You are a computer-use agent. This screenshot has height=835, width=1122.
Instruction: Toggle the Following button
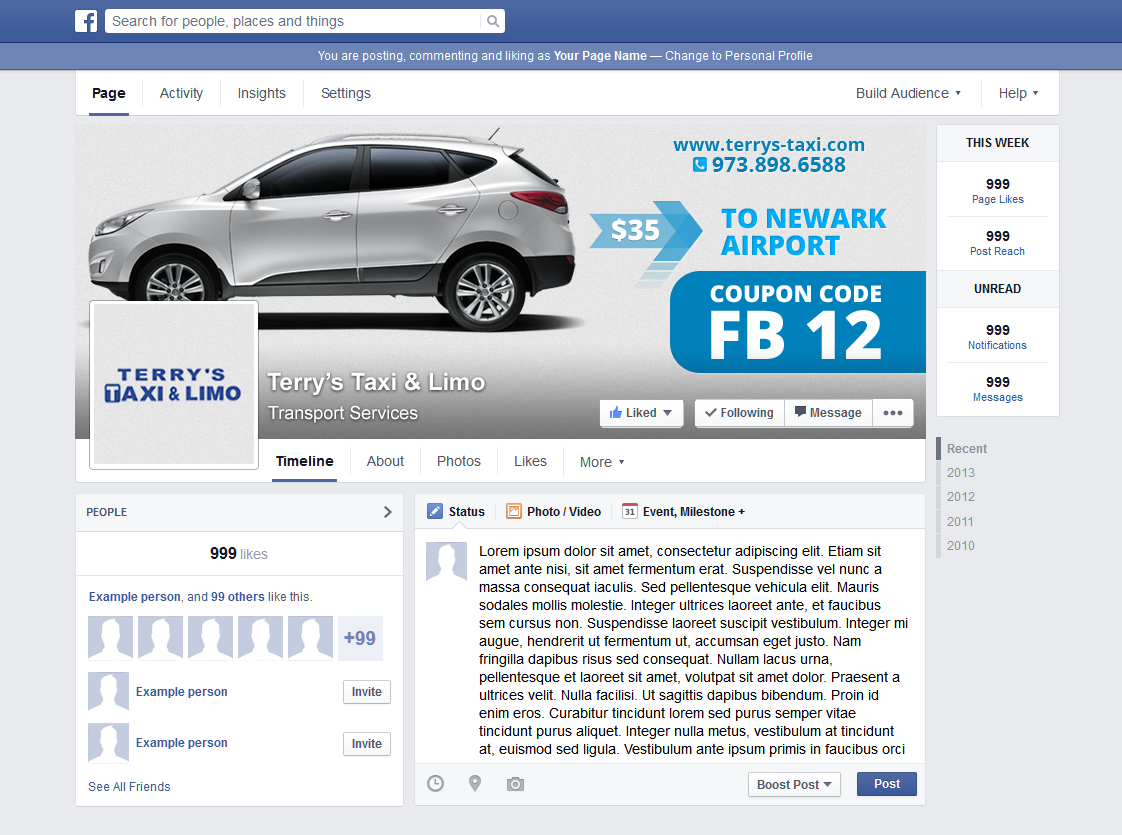pos(739,413)
